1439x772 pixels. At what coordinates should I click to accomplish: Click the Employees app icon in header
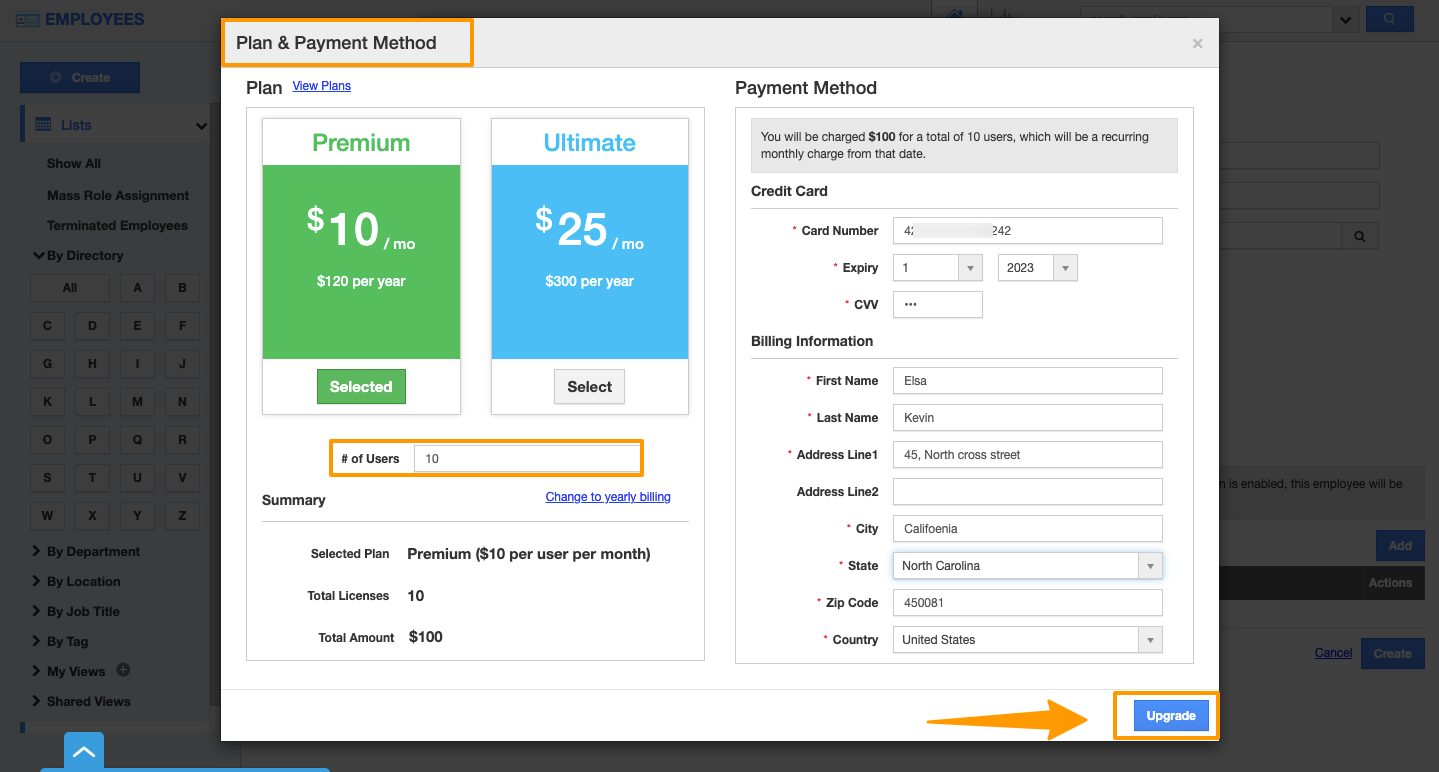click(27, 20)
